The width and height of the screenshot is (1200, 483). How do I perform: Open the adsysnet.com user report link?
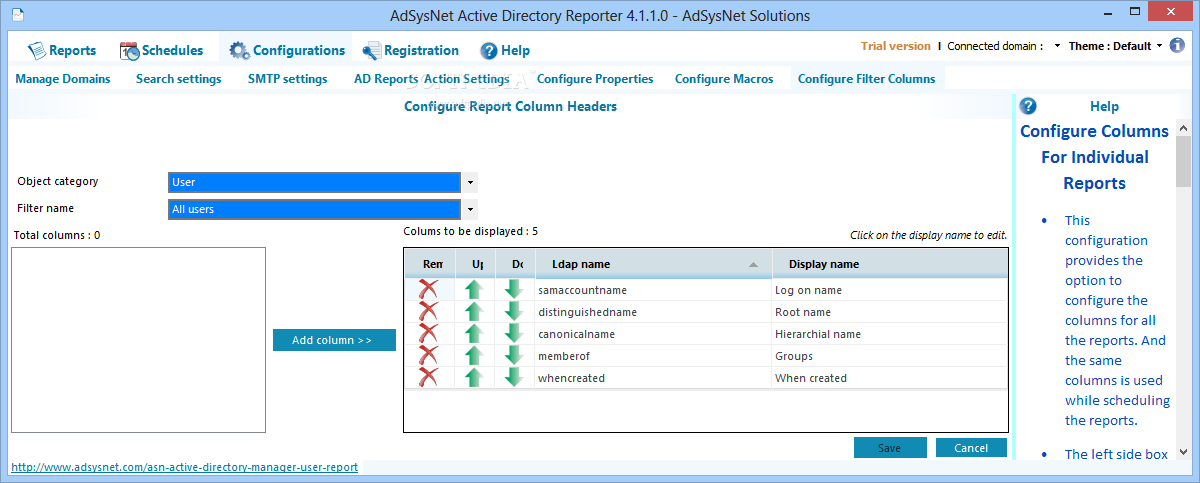click(184, 467)
